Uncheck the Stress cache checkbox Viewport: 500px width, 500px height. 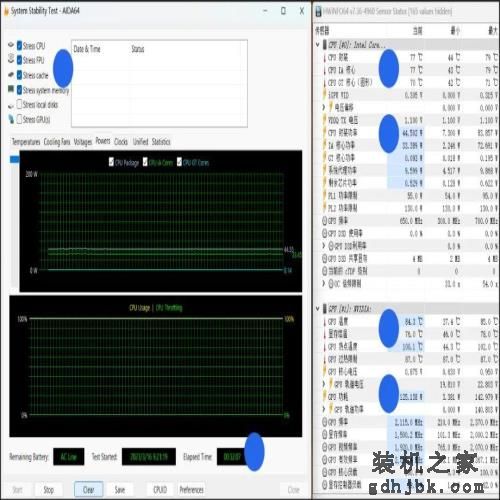click(x=19, y=75)
